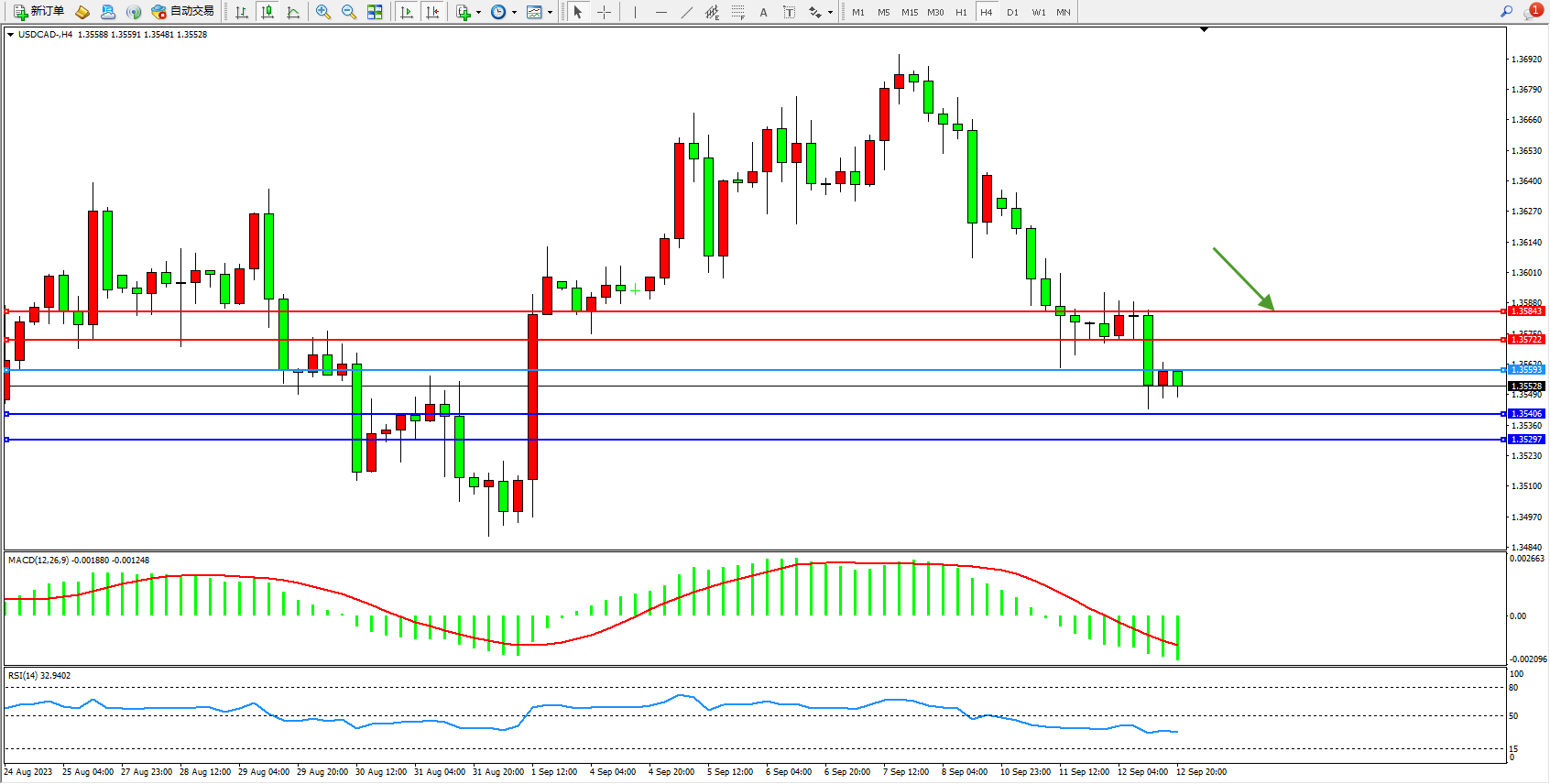Toggle 自动交易 (AutoTrading) button

[x=182, y=12]
